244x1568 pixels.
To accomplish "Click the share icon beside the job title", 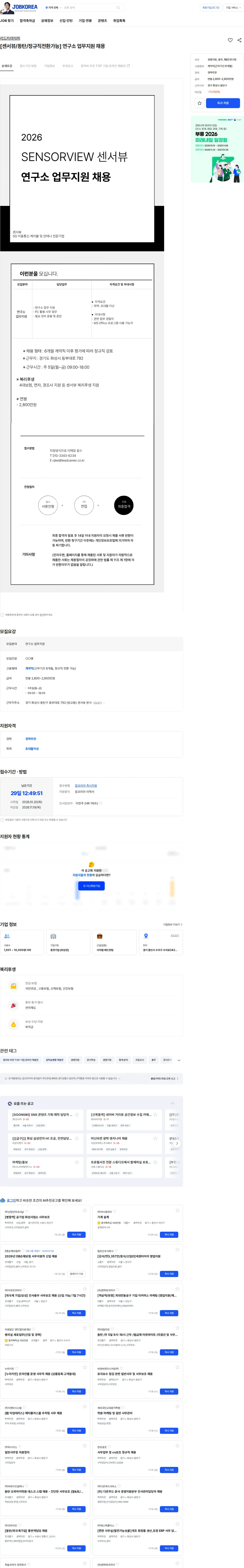I will (x=239, y=40).
